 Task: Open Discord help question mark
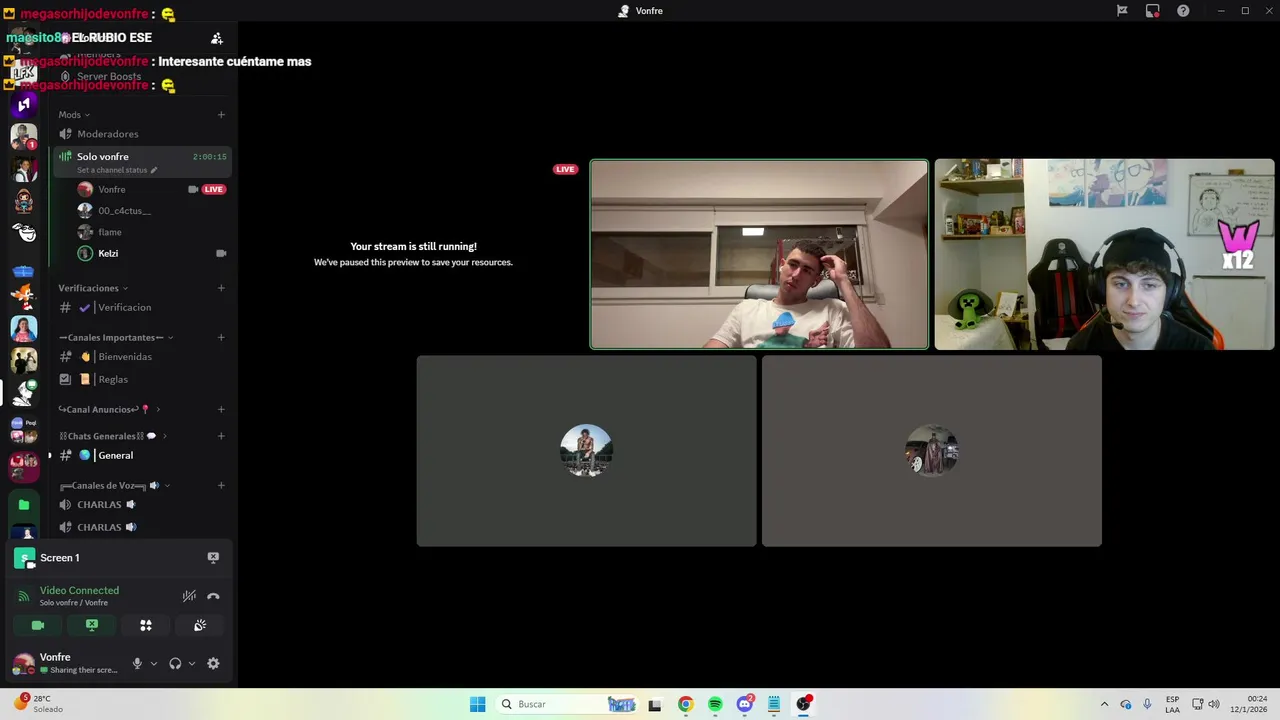[1184, 11]
